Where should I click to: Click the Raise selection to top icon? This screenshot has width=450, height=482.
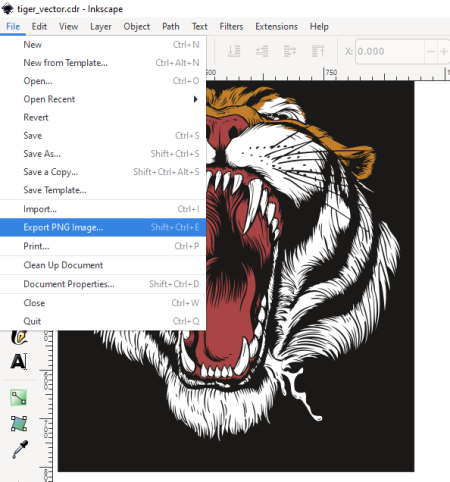pyautogui.click(x=318, y=51)
